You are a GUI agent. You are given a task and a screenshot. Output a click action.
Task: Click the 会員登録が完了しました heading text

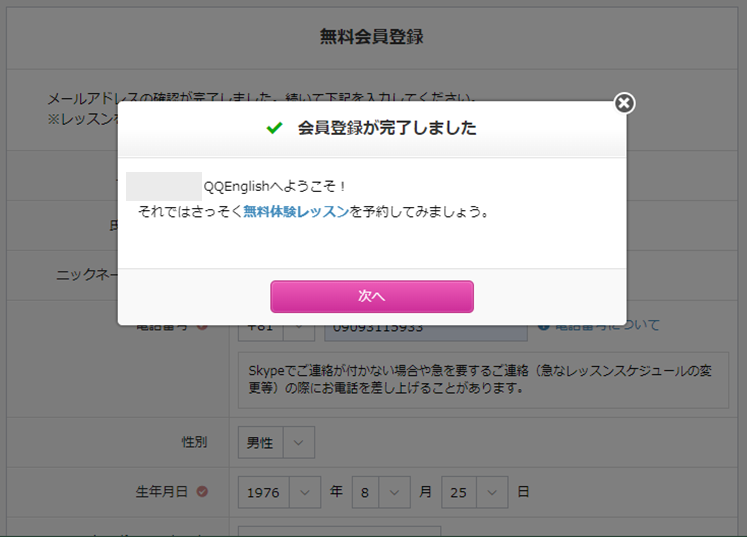tap(387, 128)
